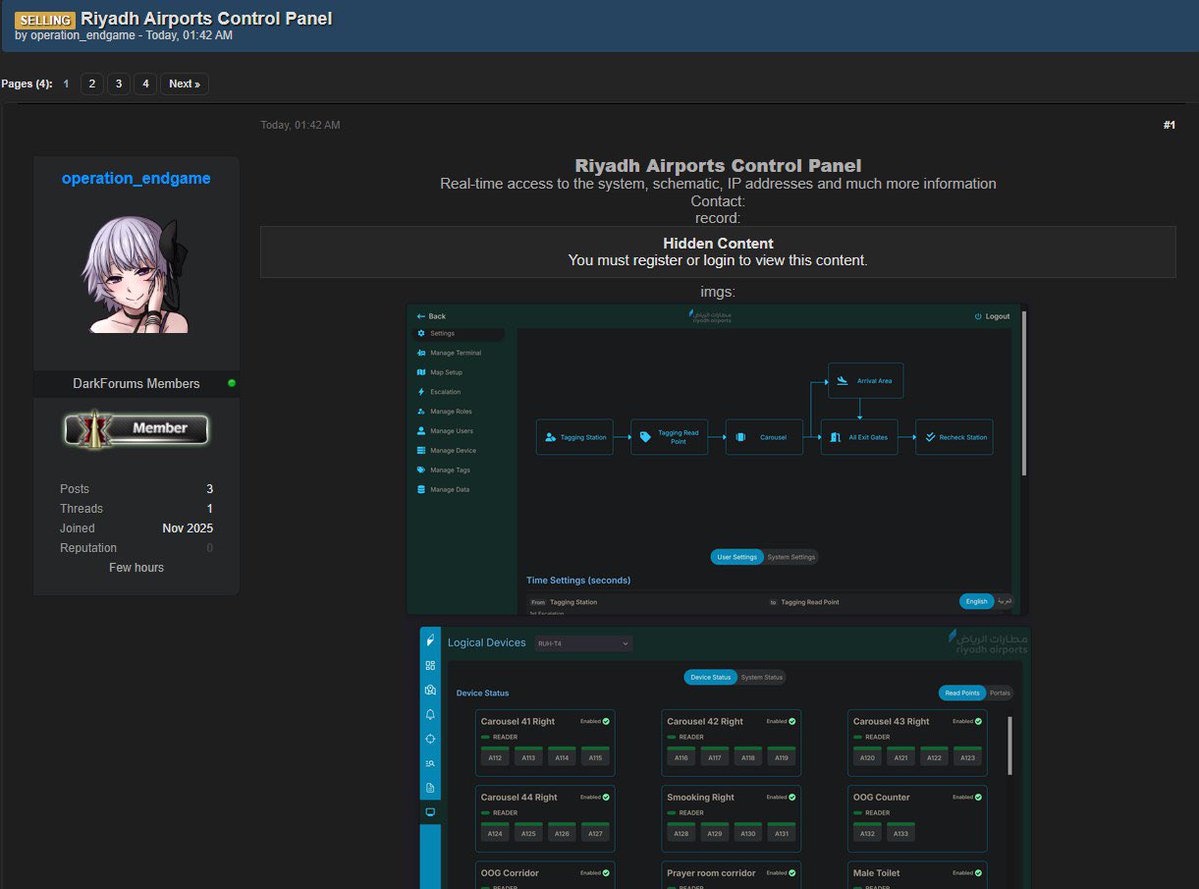Click the scrollbar in the first screenshot
The height and width of the screenshot is (889, 1199).
[1024, 394]
